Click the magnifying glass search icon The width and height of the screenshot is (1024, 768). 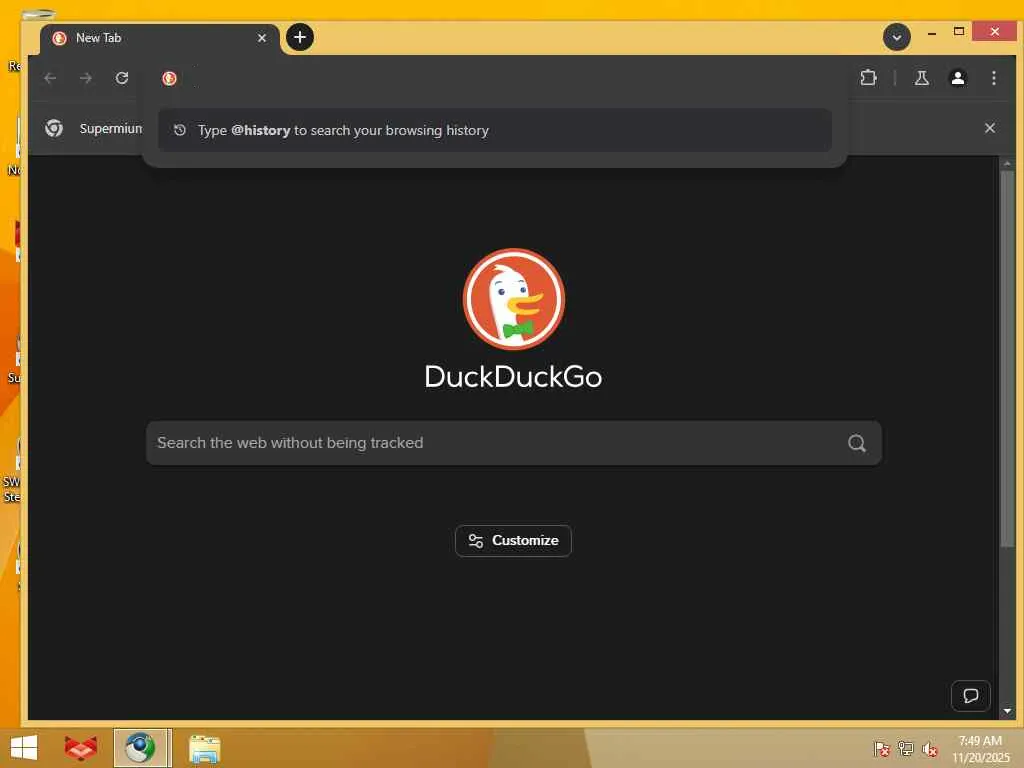(x=857, y=443)
